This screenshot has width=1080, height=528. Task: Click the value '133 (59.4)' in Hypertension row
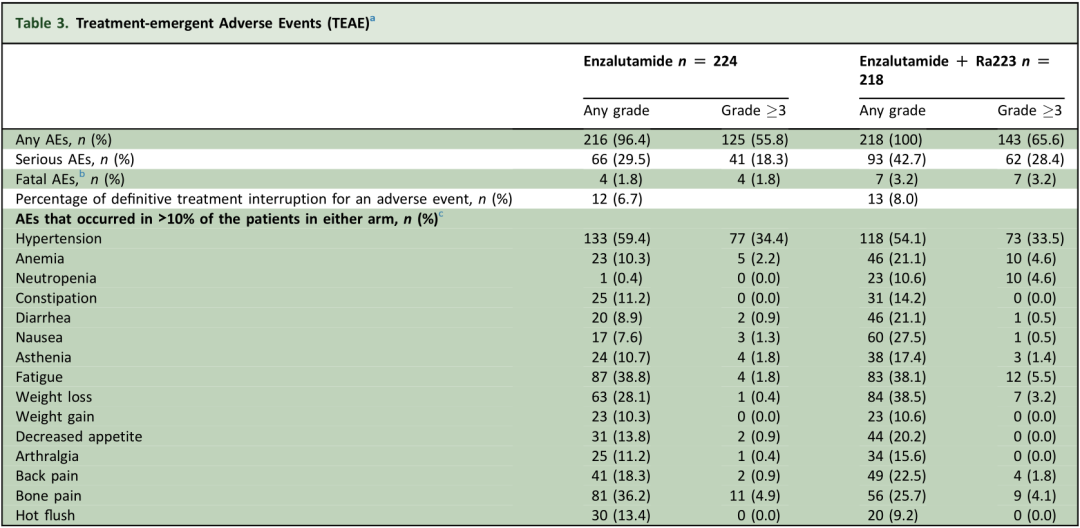616,239
